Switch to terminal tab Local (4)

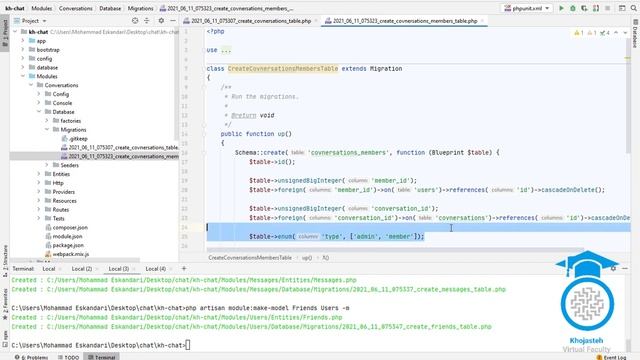156,269
